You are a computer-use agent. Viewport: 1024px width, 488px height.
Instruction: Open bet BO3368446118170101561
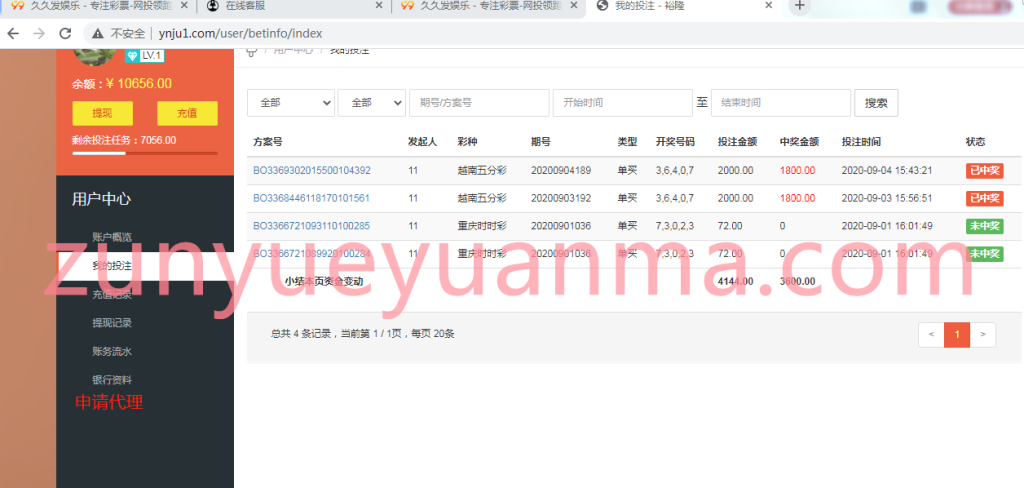[x=311, y=198]
